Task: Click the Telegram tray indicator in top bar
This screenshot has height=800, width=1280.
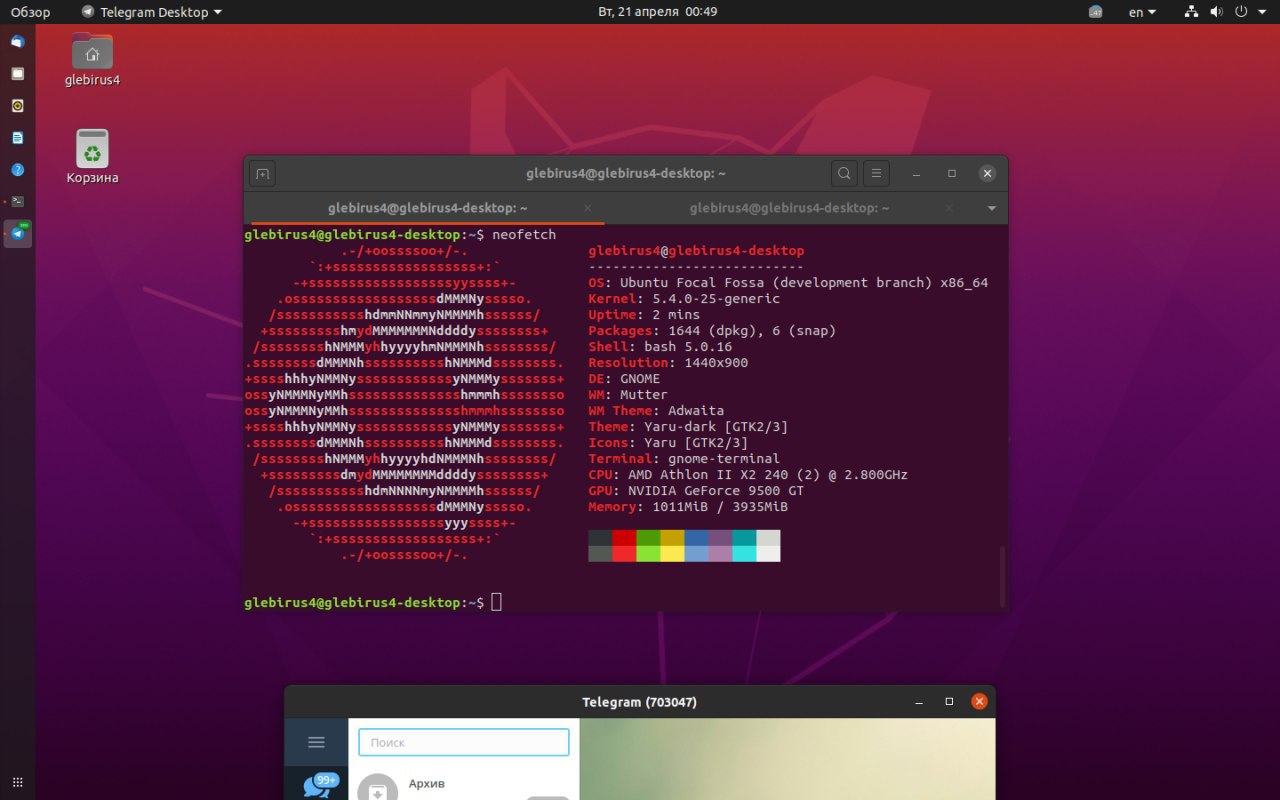Action: (x=1095, y=12)
